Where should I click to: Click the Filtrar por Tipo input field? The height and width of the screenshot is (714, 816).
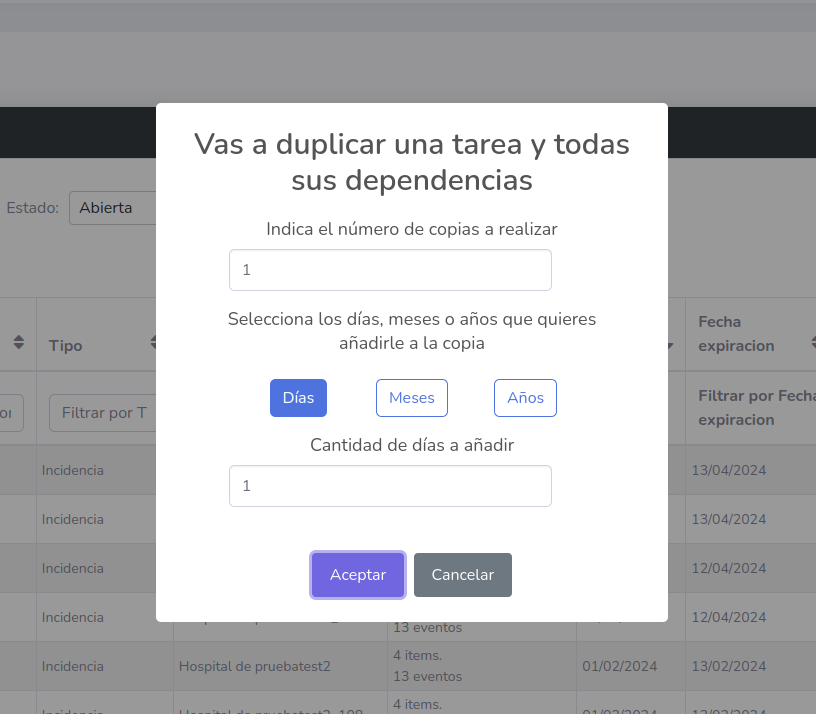[x=103, y=412]
